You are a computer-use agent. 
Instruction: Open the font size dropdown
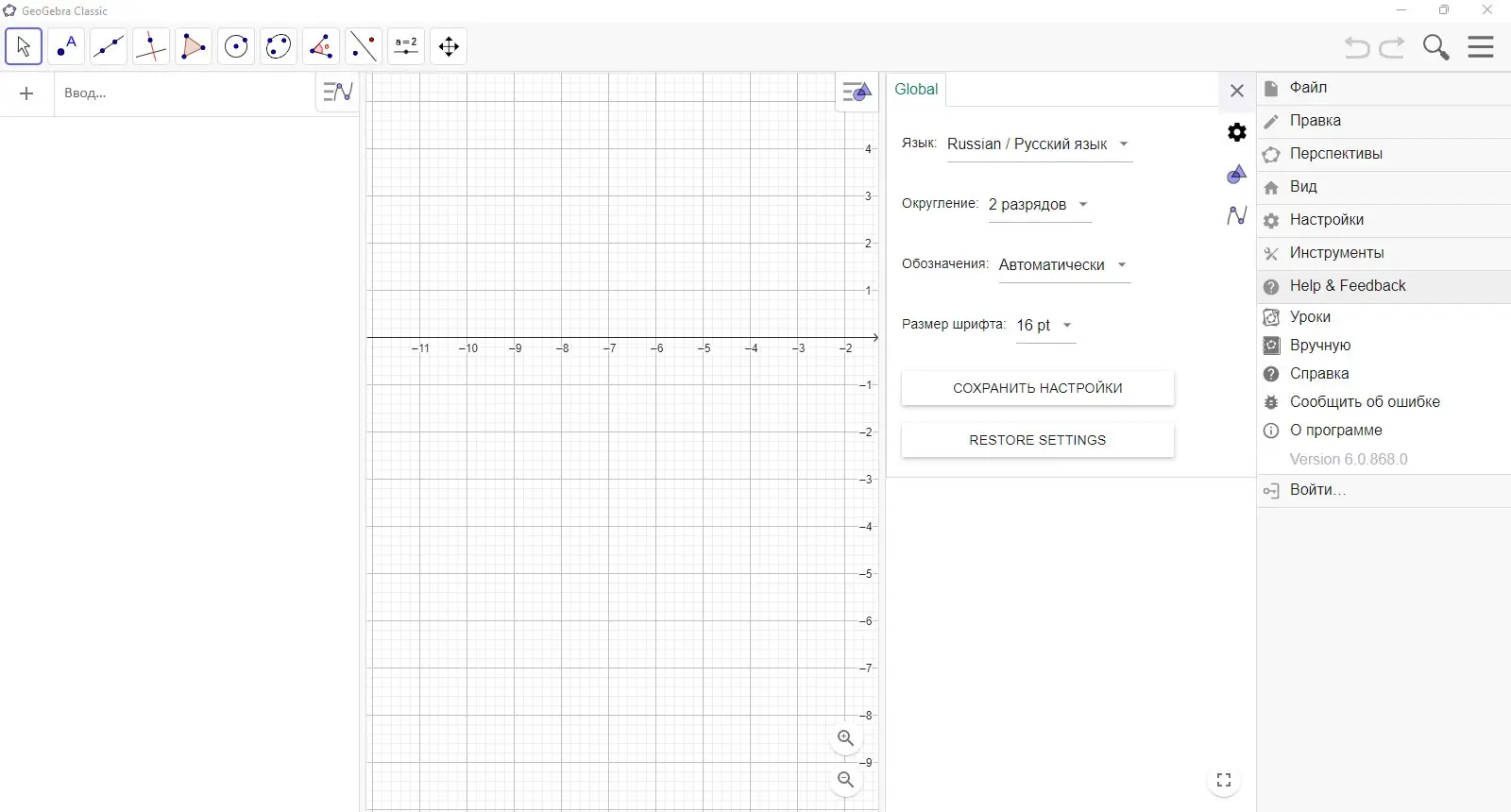1045,326
